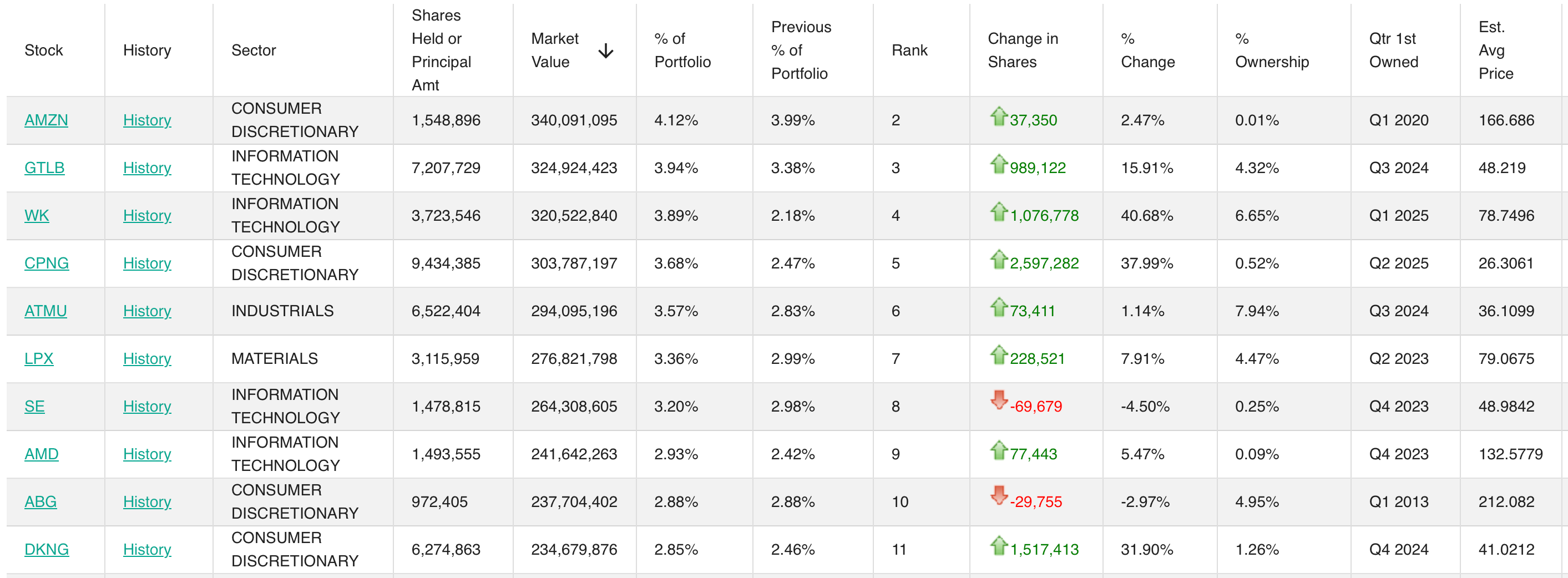The image size is (1568, 578).
Task: View History for WK
Action: point(146,215)
